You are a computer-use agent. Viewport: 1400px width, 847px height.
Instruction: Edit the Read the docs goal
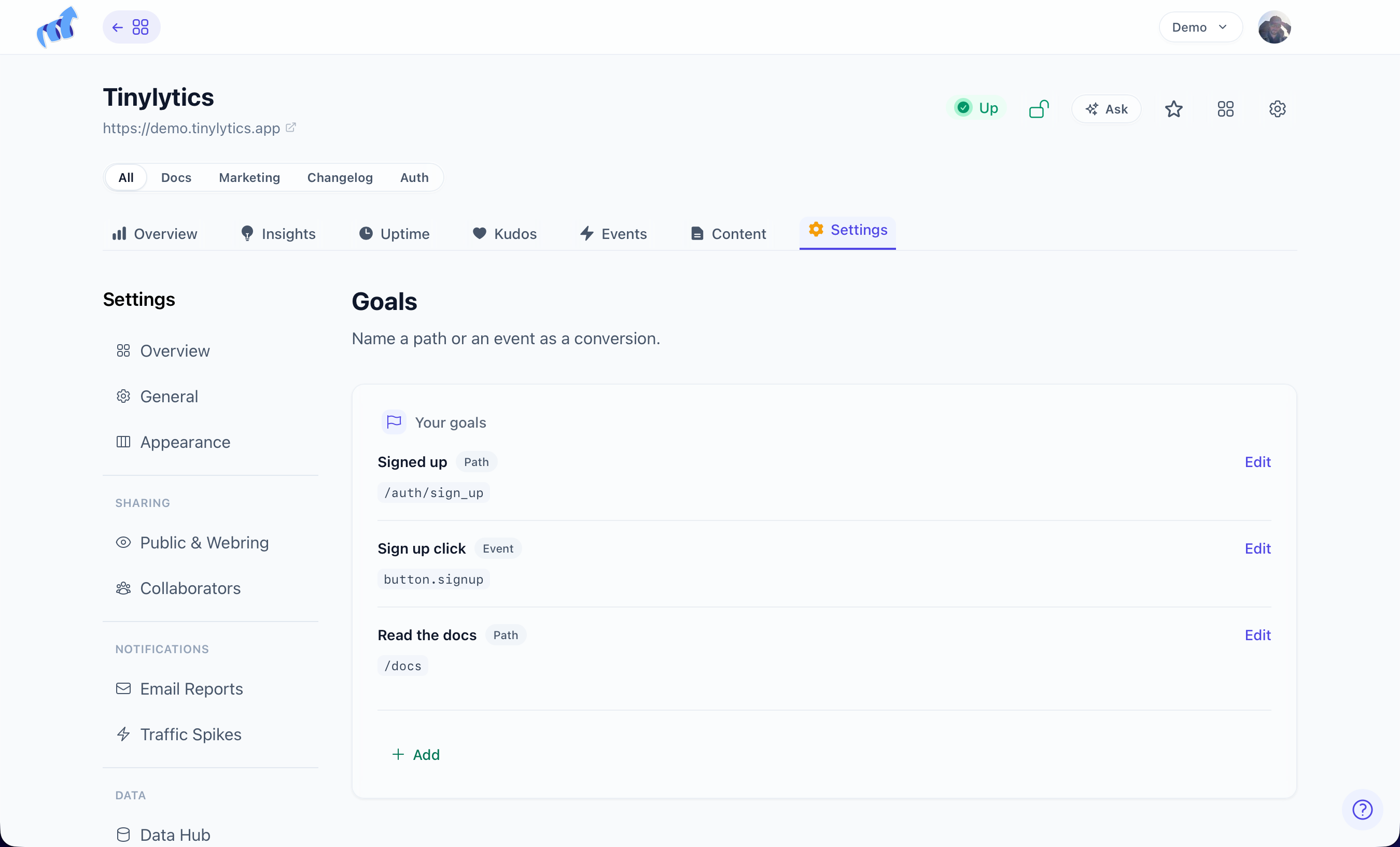pos(1257,634)
